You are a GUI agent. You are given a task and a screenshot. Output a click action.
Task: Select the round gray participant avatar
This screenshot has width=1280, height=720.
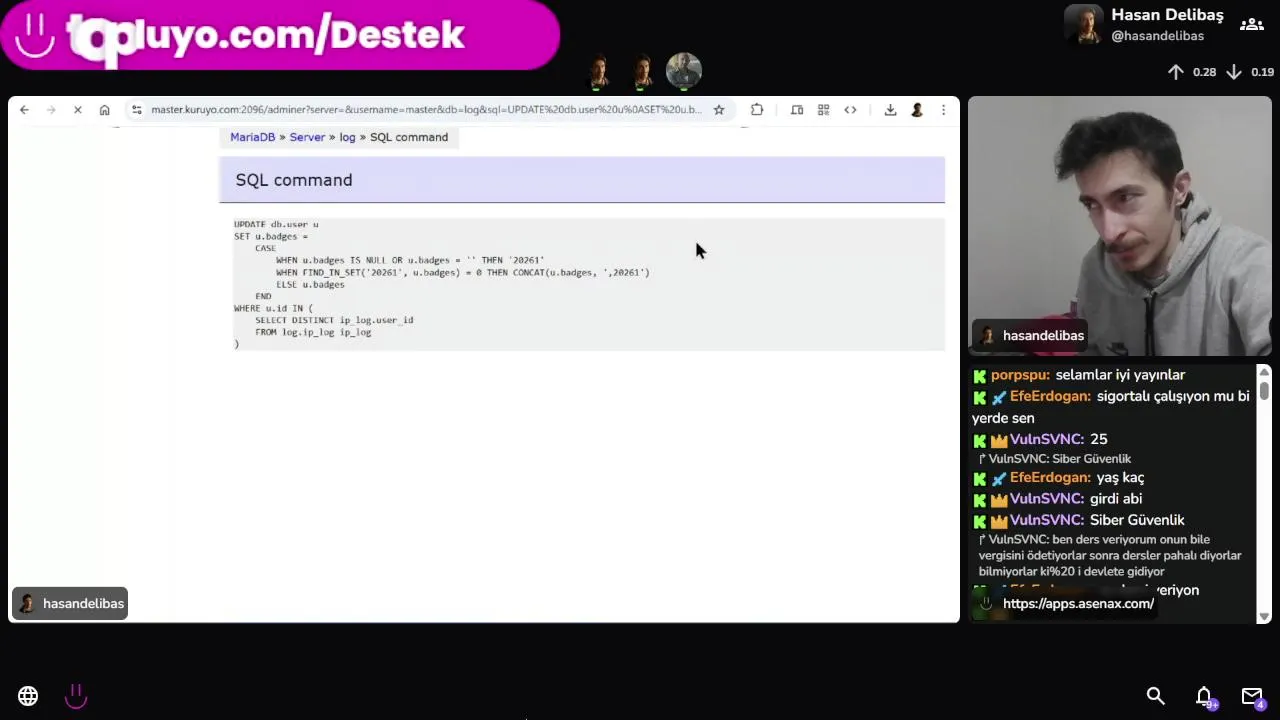click(684, 71)
